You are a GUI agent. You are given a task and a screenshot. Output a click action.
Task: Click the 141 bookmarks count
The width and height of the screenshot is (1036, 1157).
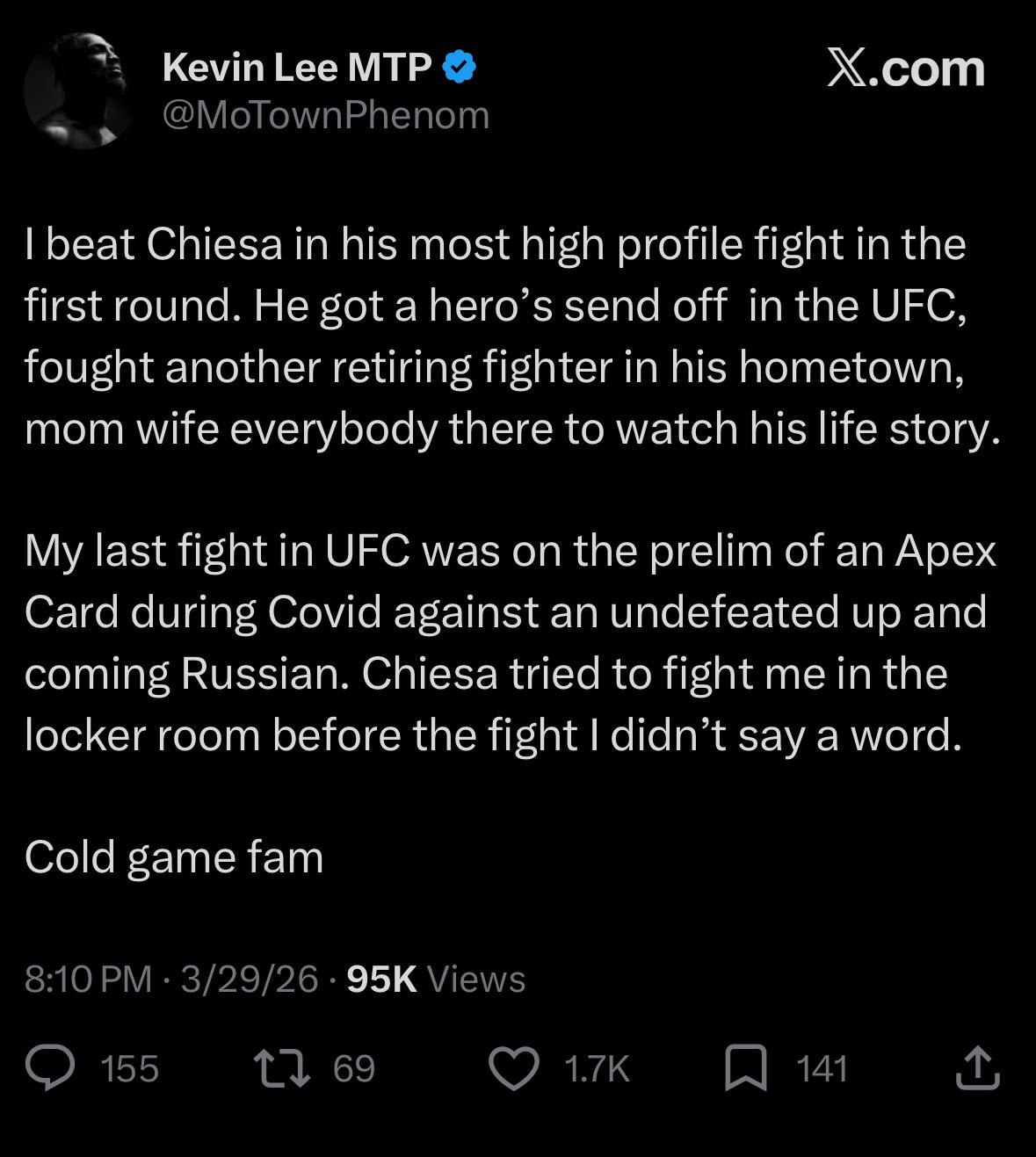click(x=822, y=1069)
